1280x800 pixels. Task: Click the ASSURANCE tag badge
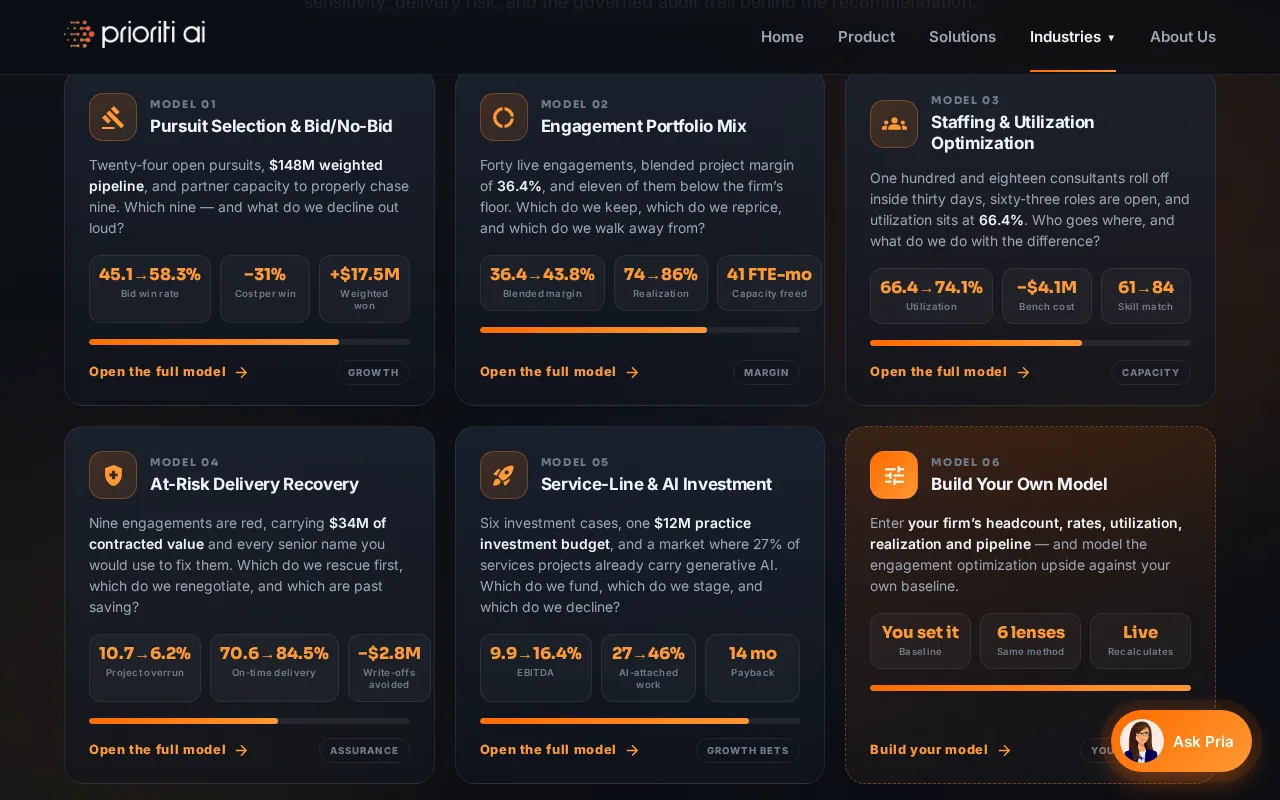click(x=364, y=750)
